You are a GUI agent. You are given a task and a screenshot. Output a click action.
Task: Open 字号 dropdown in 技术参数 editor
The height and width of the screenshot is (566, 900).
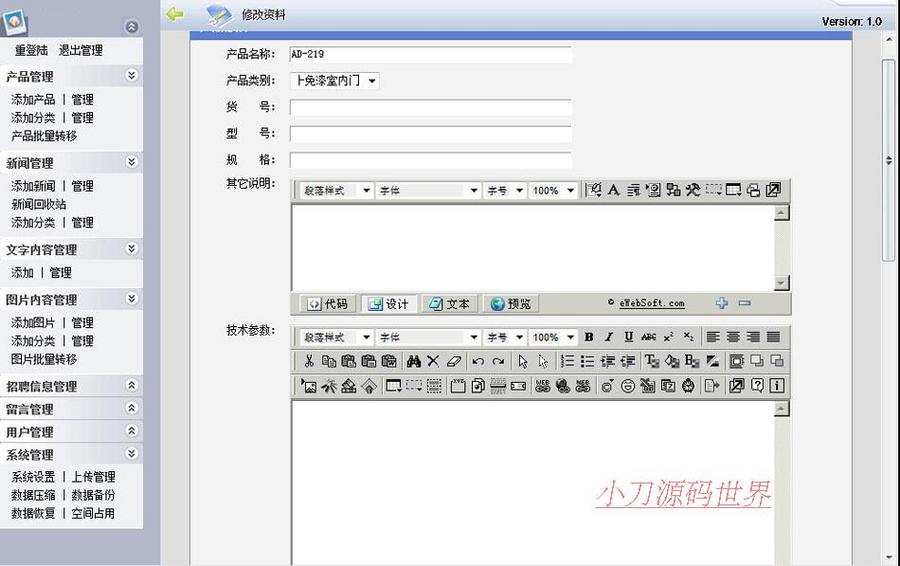(505, 338)
